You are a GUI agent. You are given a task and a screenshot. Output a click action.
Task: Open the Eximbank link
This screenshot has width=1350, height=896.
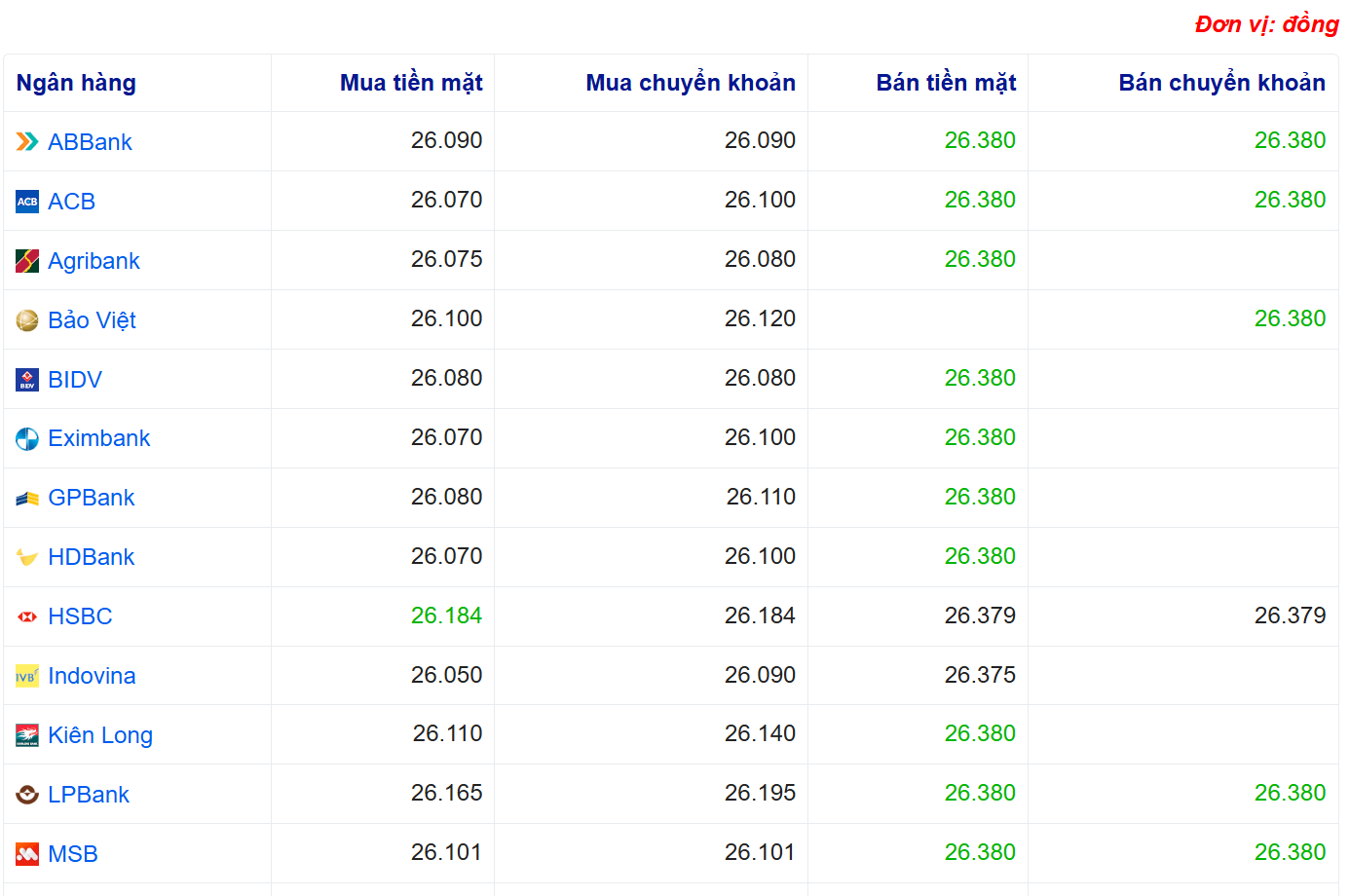[99, 438]
